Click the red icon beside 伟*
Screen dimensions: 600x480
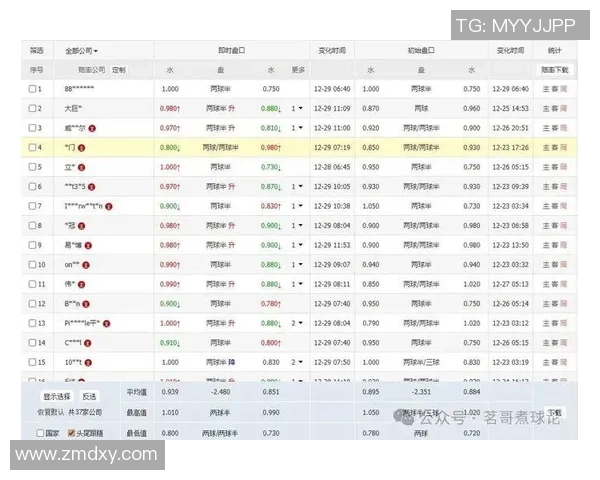click(81, 285)
